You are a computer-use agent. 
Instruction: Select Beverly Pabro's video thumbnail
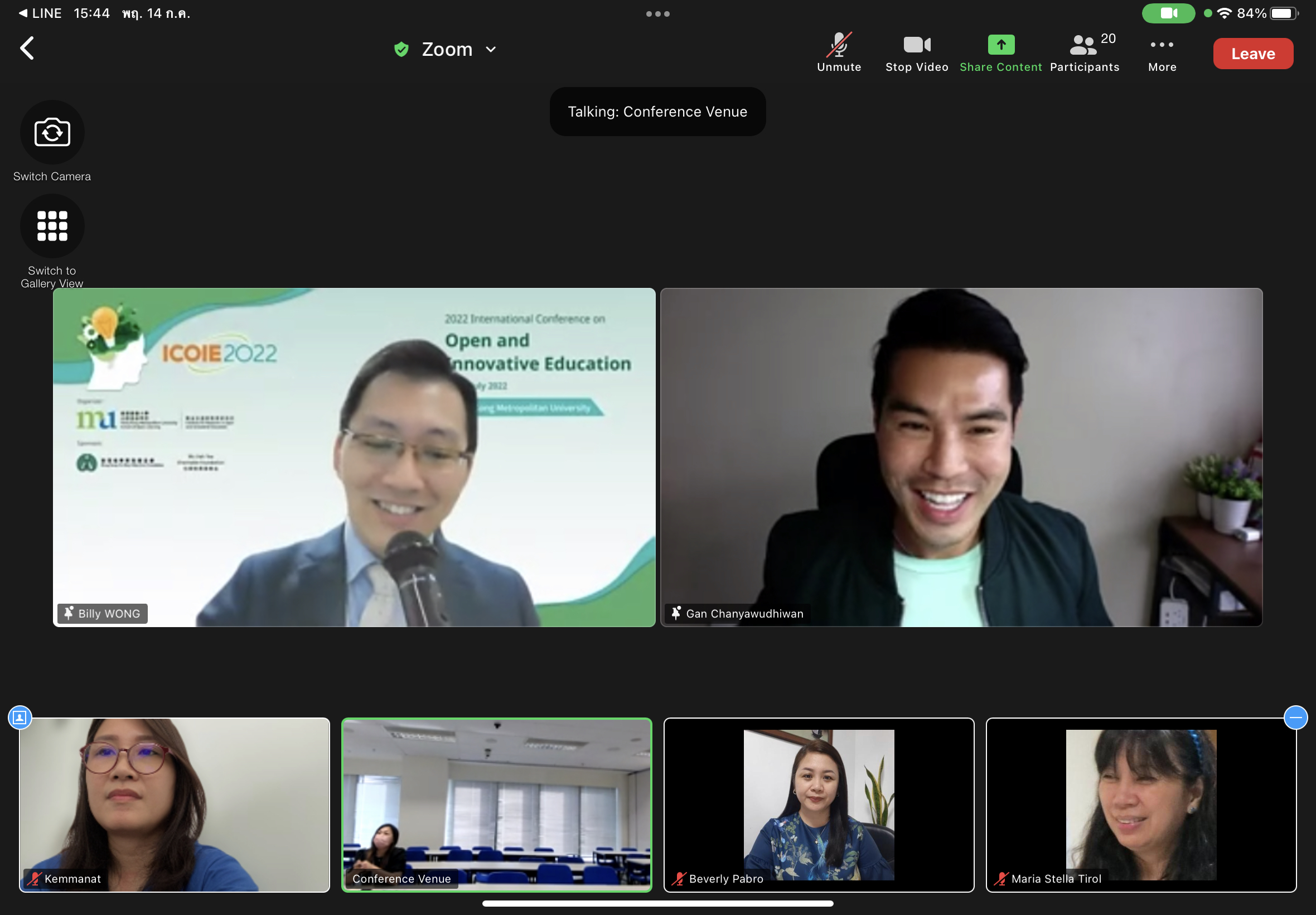pyautogui.click(x=818, y=805)
